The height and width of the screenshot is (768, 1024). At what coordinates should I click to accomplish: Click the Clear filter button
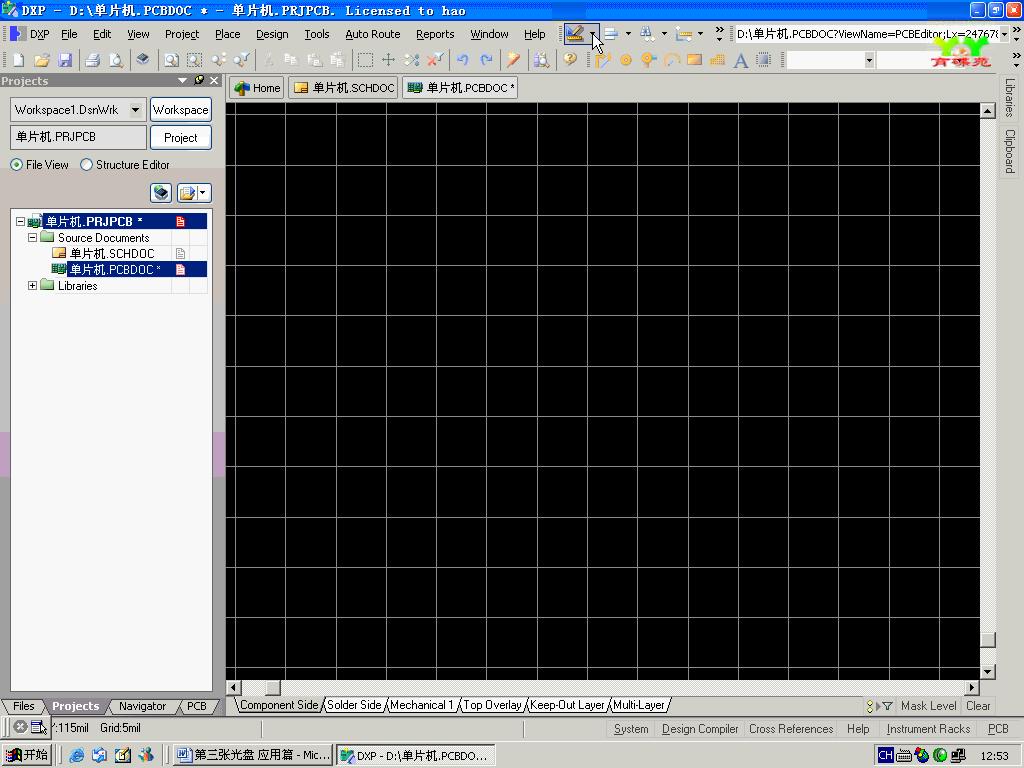coord(978,706)
